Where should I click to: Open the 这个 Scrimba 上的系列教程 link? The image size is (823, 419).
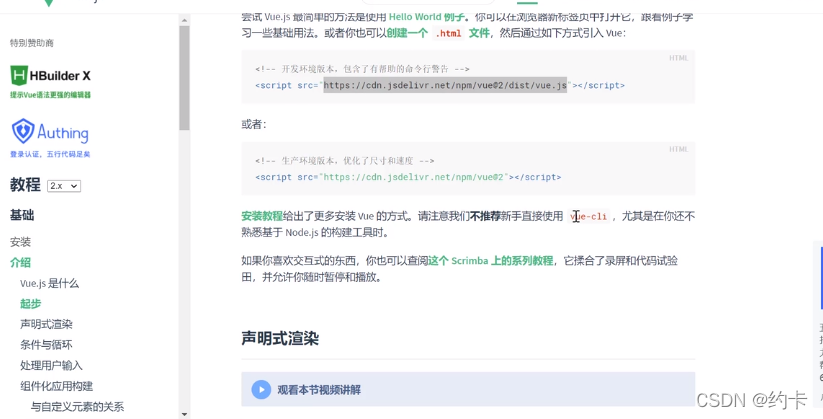pos(490,260)
